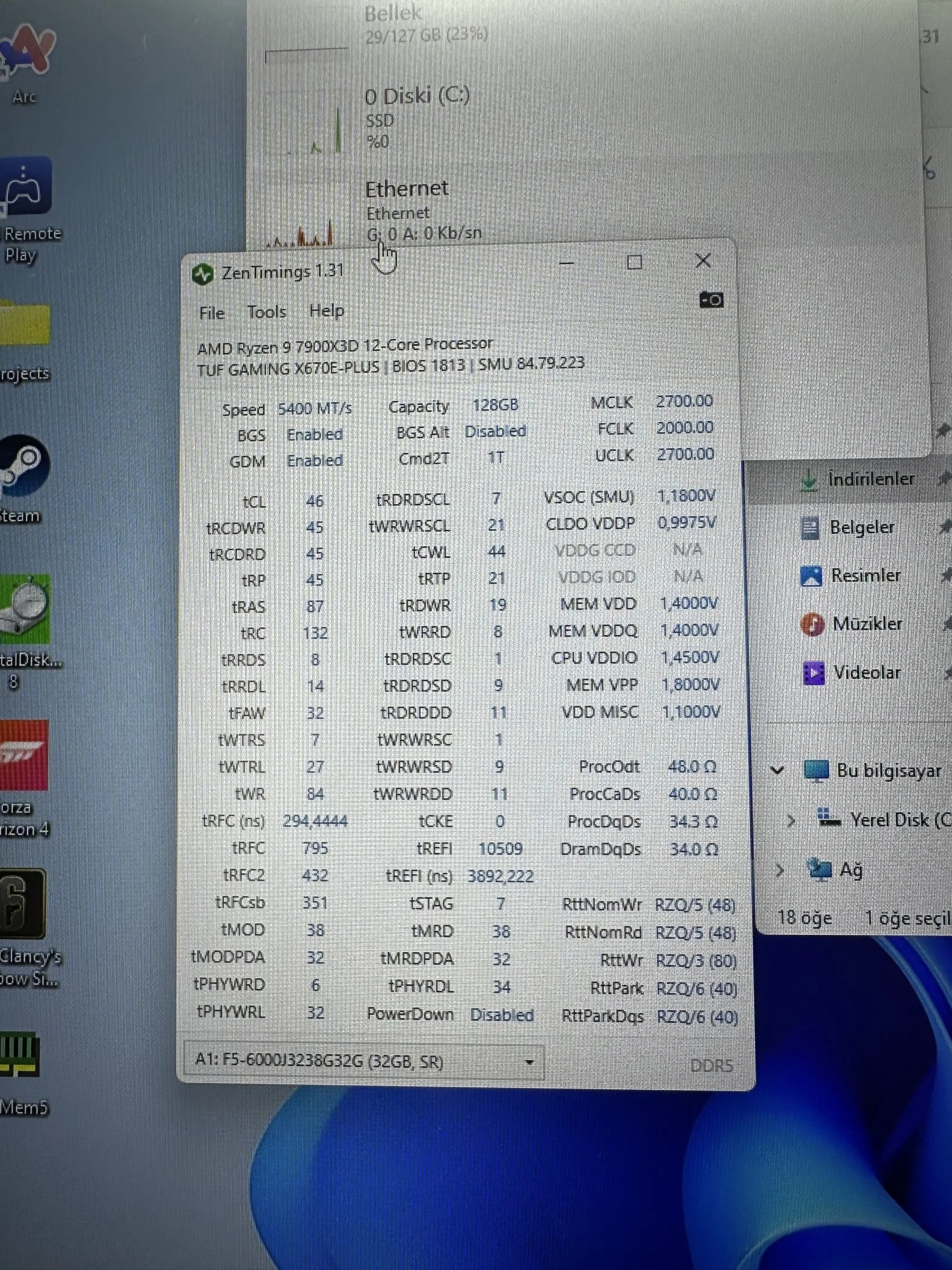Click the ZenTimings green logo icon
Image resolution: width=952 pixels, height=1270 pixels.
pos(203,274)
